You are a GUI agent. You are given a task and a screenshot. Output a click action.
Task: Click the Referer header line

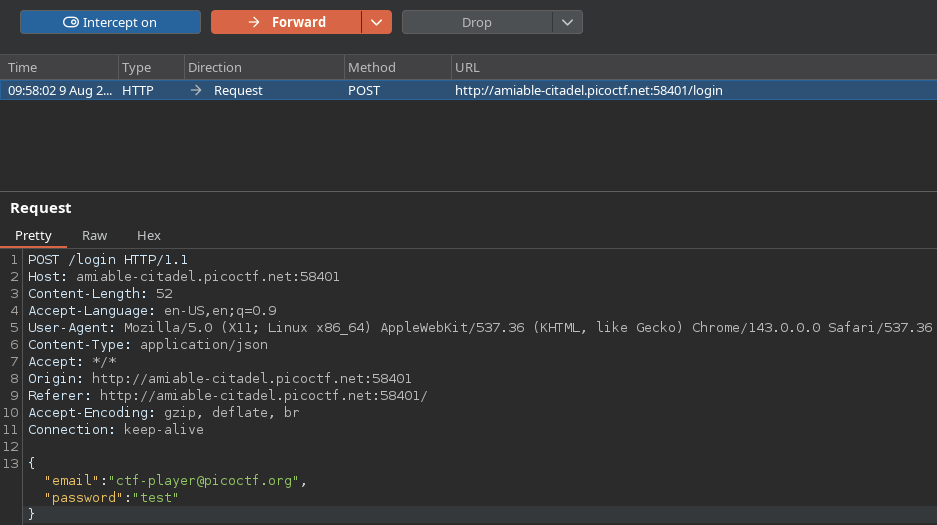pyautogui.click(x=228, y=395)
